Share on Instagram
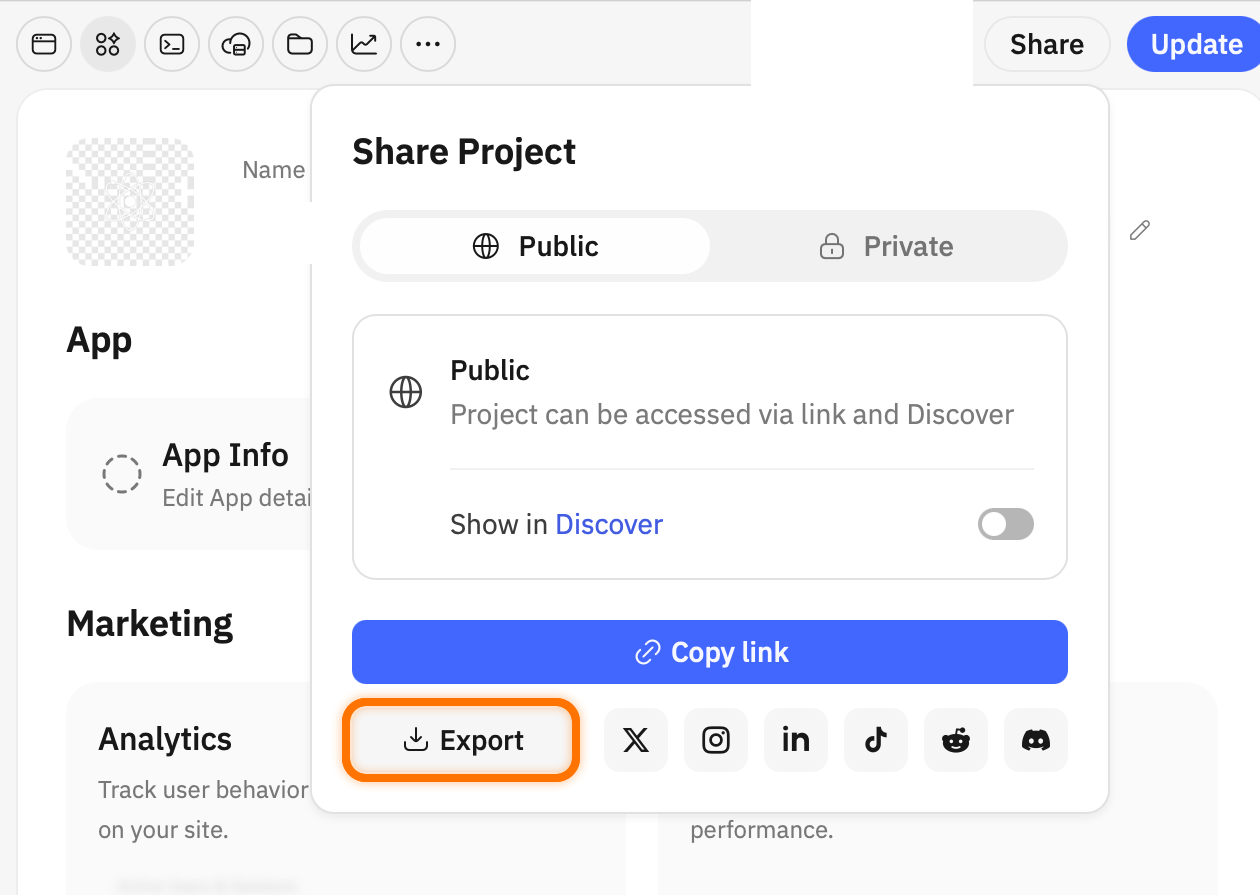The width and height of the screenshot is (1260, 895). pyautogui.click(x=716, y=740)
